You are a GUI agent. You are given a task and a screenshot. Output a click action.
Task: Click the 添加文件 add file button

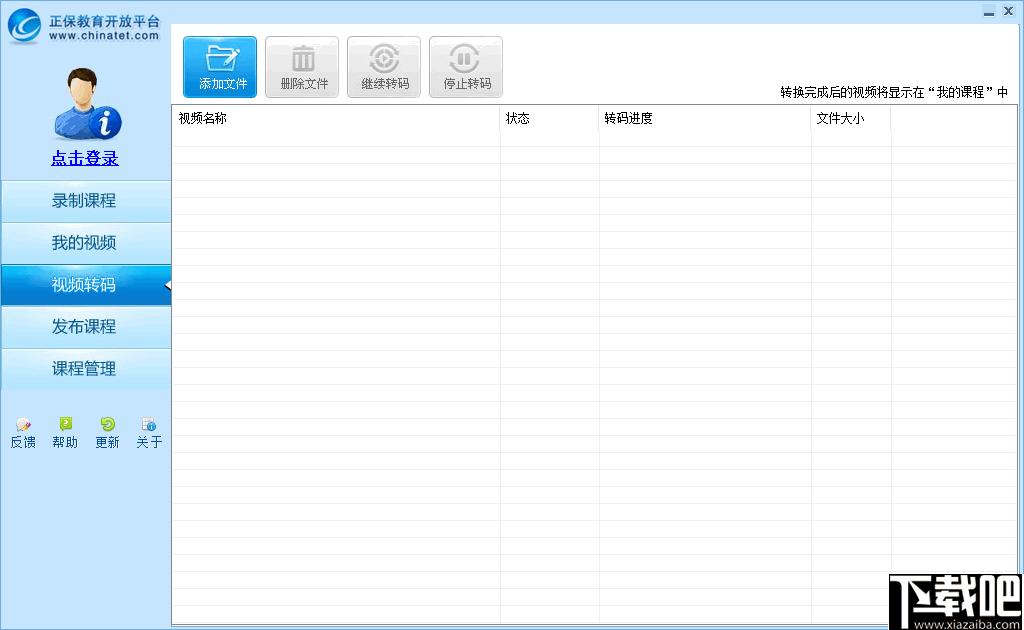tap(220, 67)
